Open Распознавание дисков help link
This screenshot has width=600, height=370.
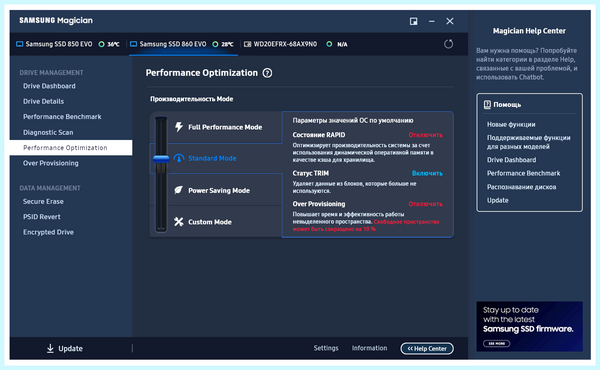(x=522, y=187)
